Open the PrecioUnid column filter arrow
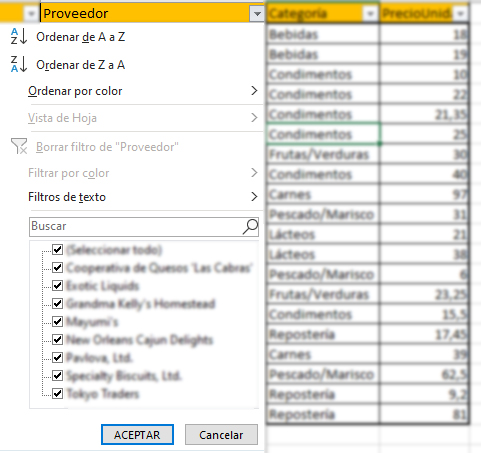Image resolution: width=481 pixels, height=453 pixels. [x=461, y=14]
